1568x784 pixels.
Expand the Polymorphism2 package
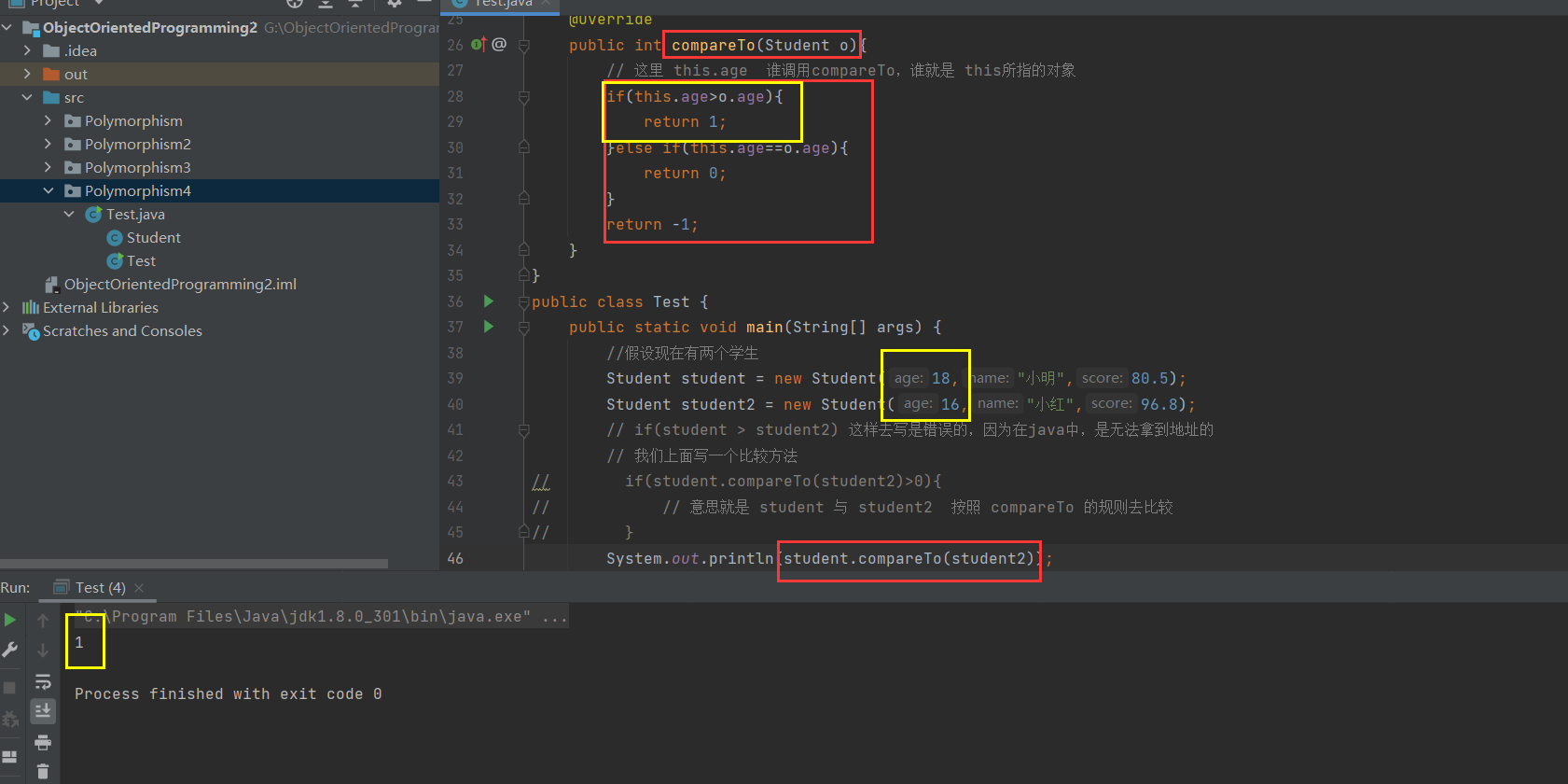[x=49, y=145]
